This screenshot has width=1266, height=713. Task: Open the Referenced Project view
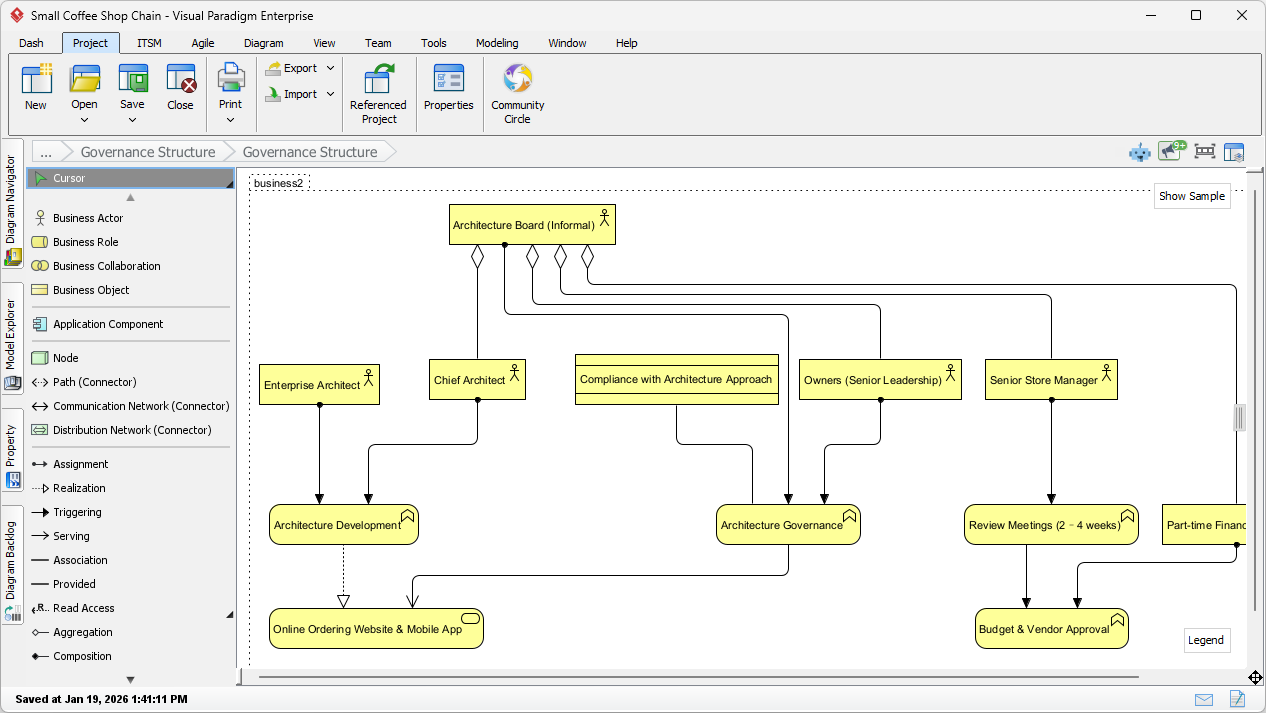tap(378, 90)
